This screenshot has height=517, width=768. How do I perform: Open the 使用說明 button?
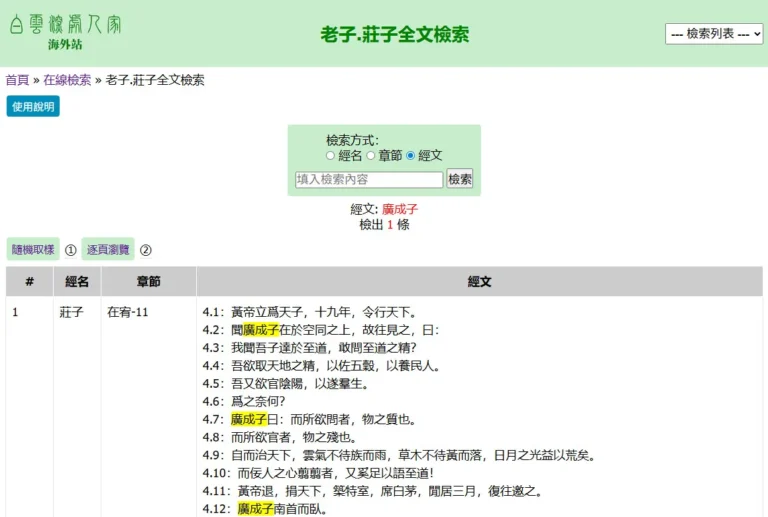(33, 106)
